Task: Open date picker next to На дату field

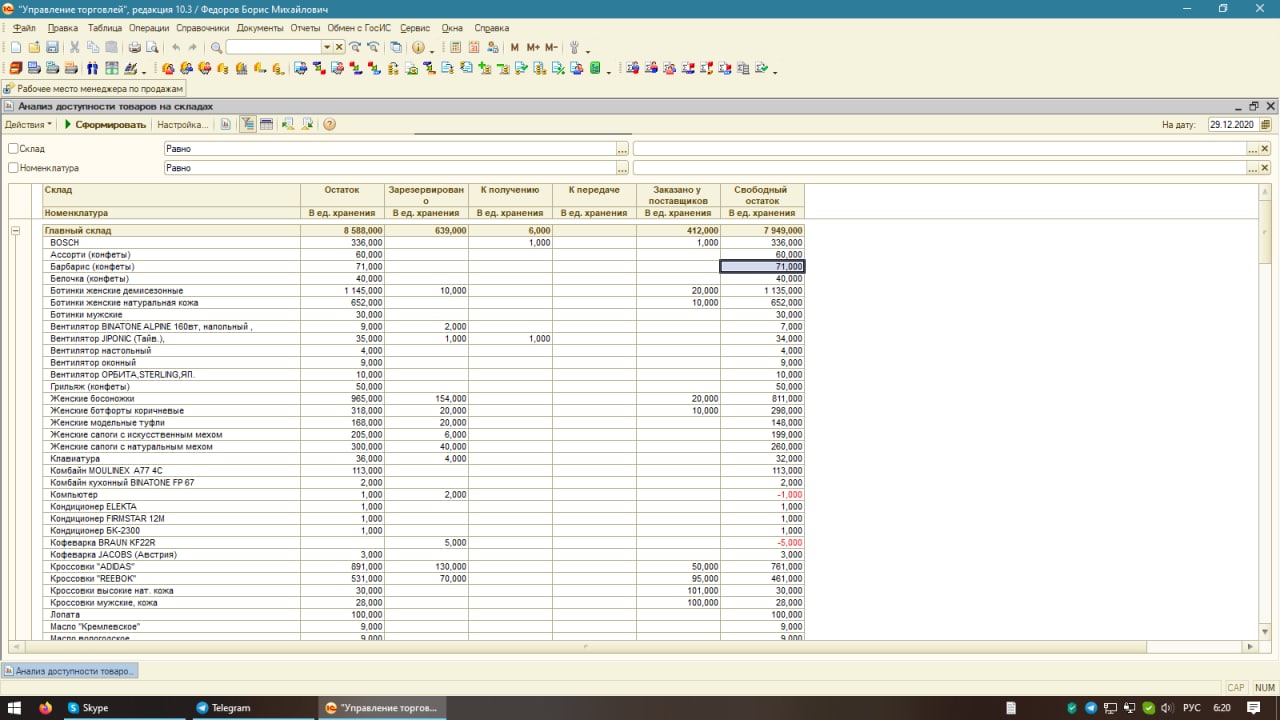Action: click(1266, 125)
